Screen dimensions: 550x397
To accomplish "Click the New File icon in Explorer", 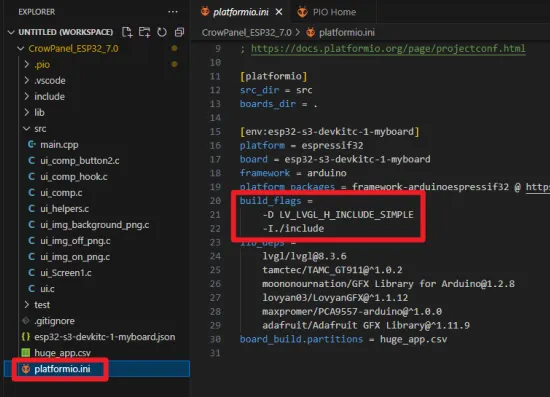I will click(x=127, y=32).
